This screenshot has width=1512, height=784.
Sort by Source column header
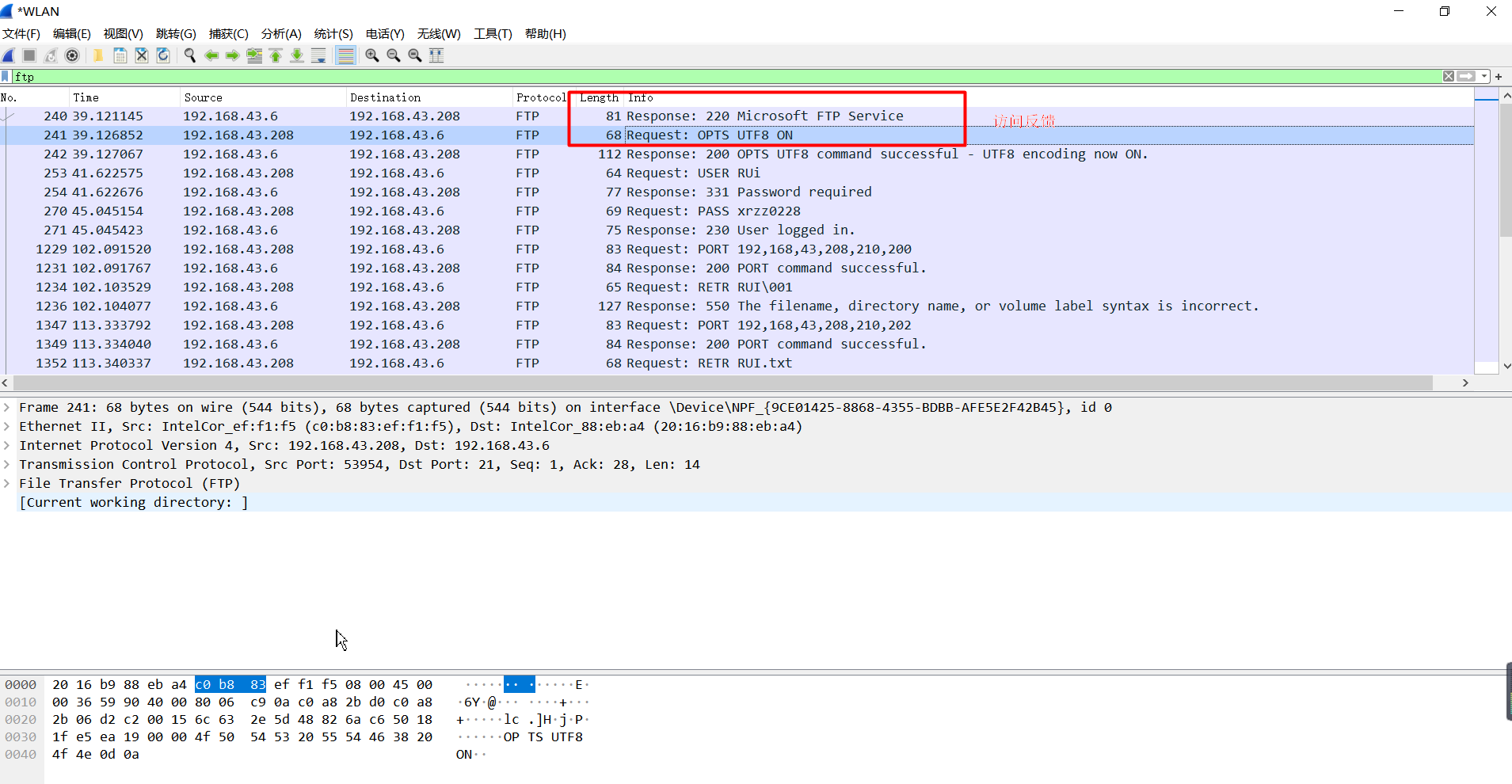[x=264, y=97]
